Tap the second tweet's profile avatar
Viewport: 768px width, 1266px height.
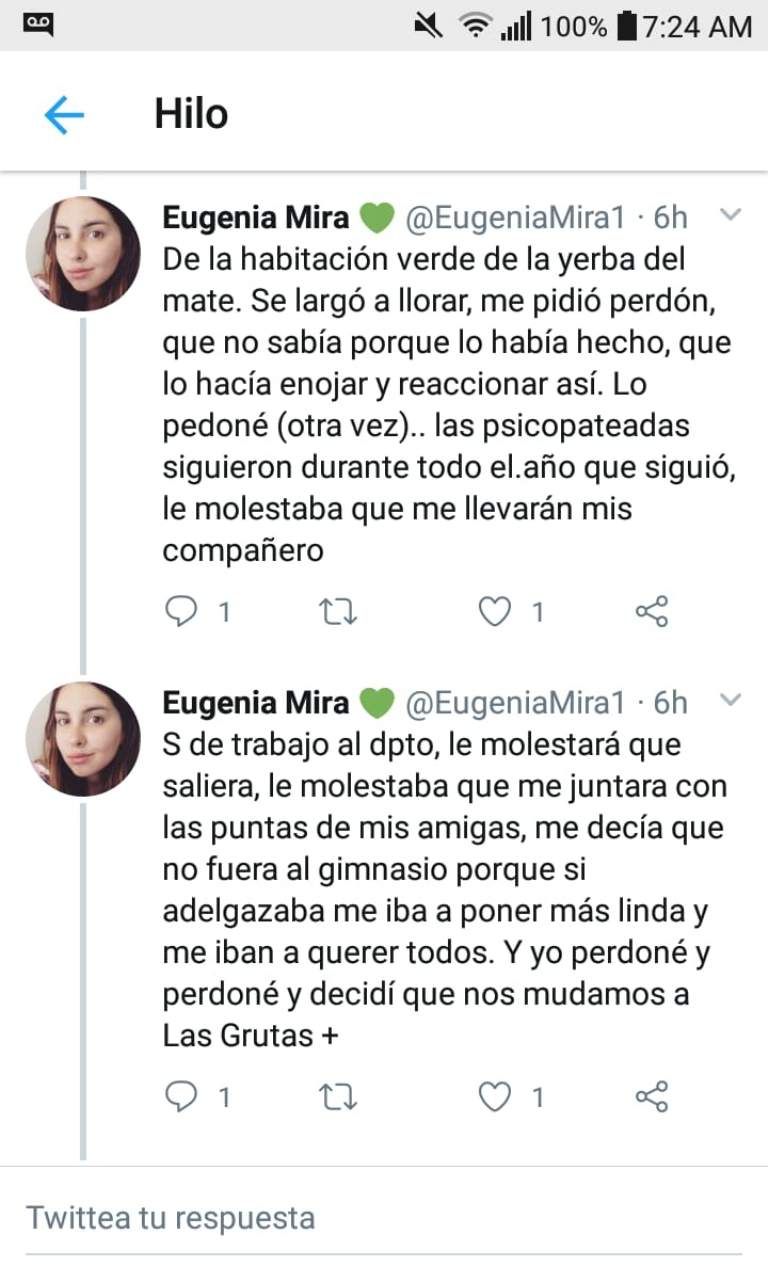point(83,739)
